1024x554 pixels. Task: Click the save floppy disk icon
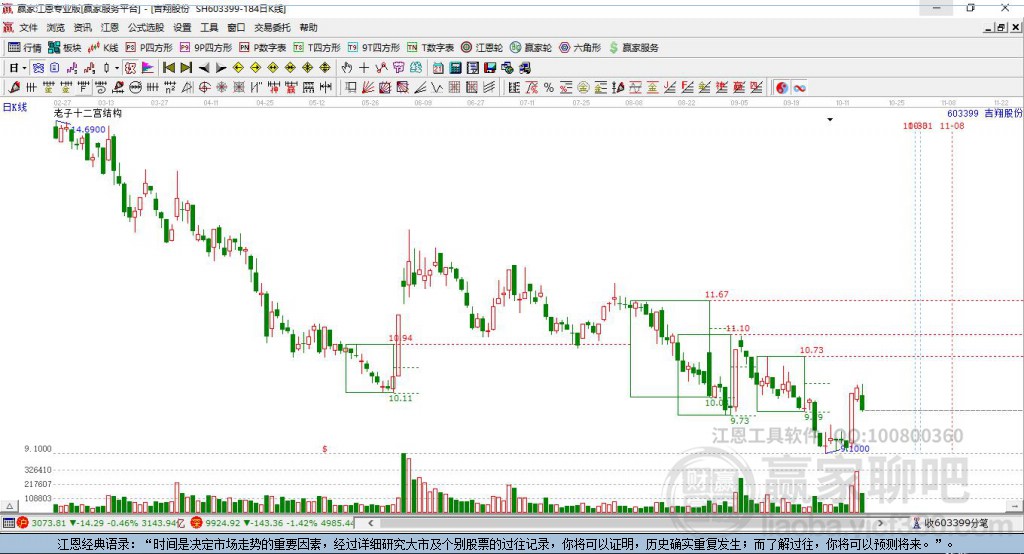pos(490,68)
